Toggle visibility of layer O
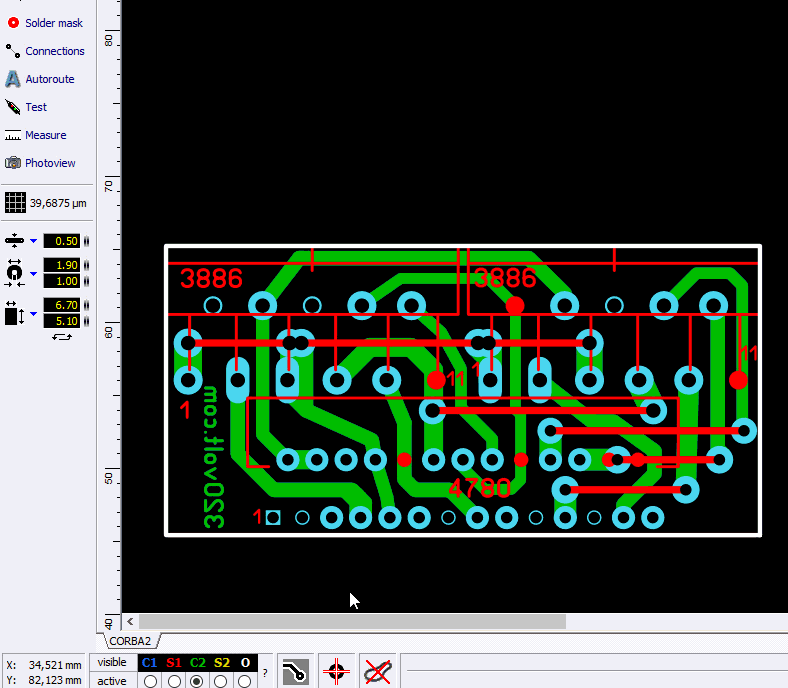The height and width of the screenshot is (688, 788). (245, 663)
